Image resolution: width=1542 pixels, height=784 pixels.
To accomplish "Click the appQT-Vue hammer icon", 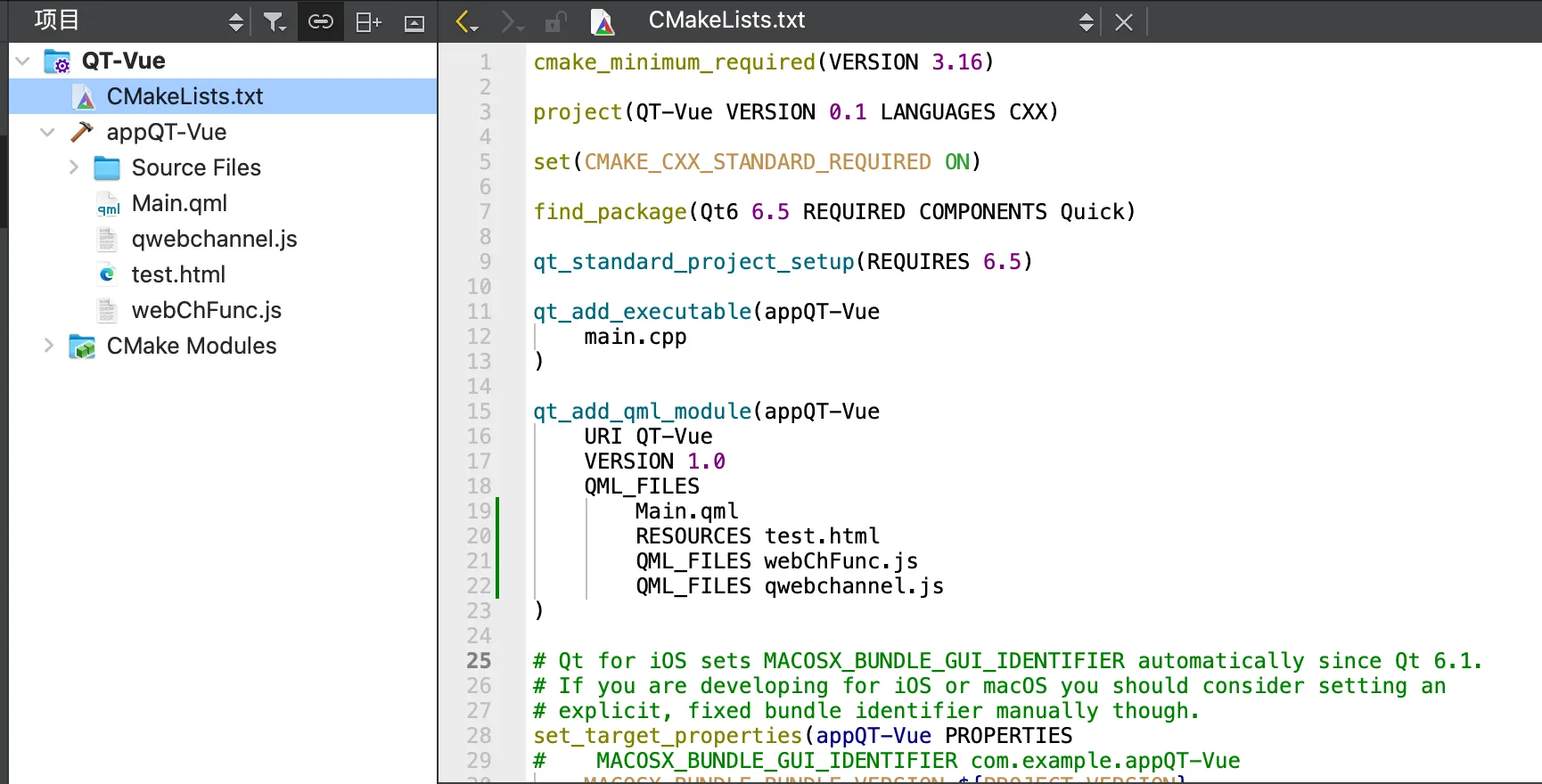I will pos(82,132).
